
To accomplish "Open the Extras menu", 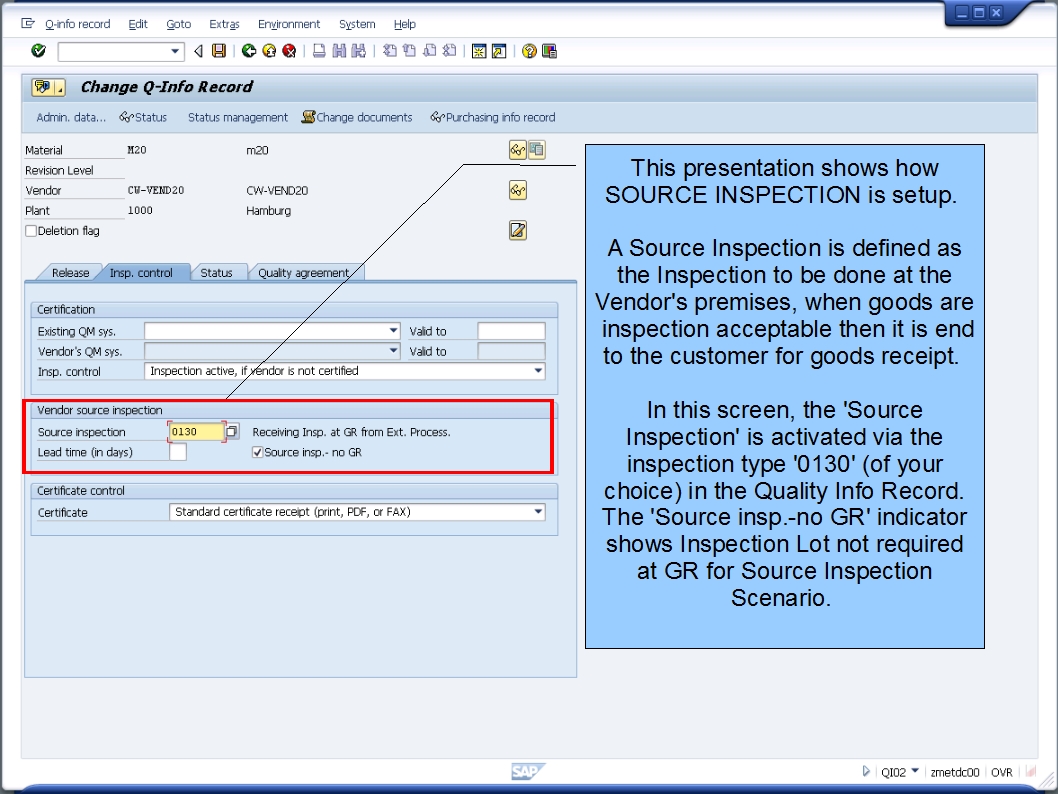I will pos(224,24).
